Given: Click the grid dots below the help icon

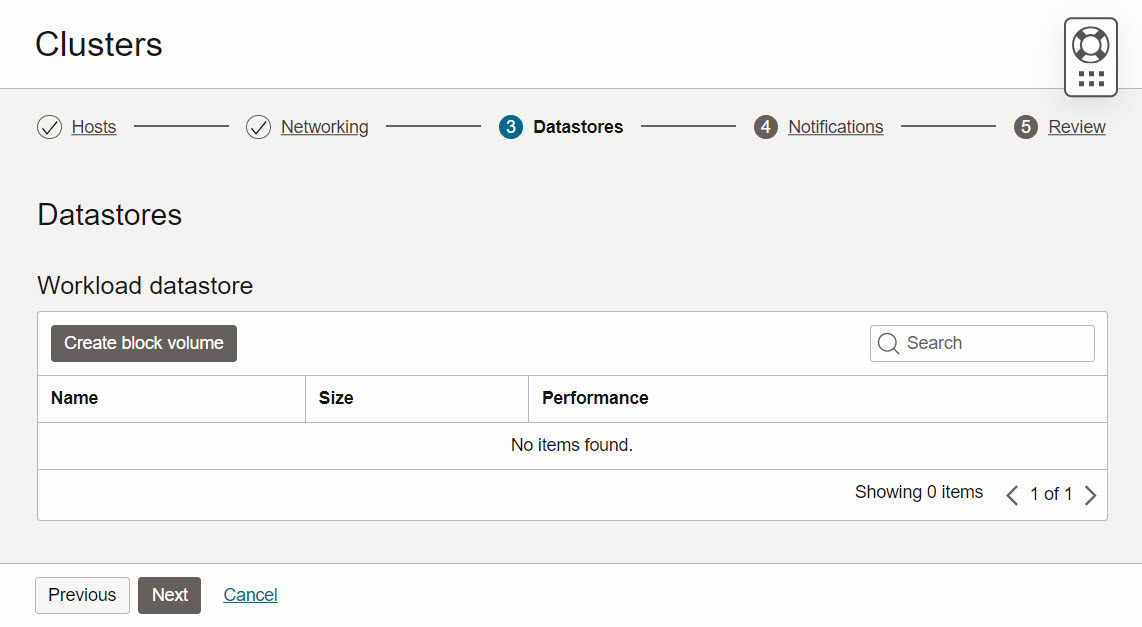Looking at the screenshot, I should [1091, 78].
